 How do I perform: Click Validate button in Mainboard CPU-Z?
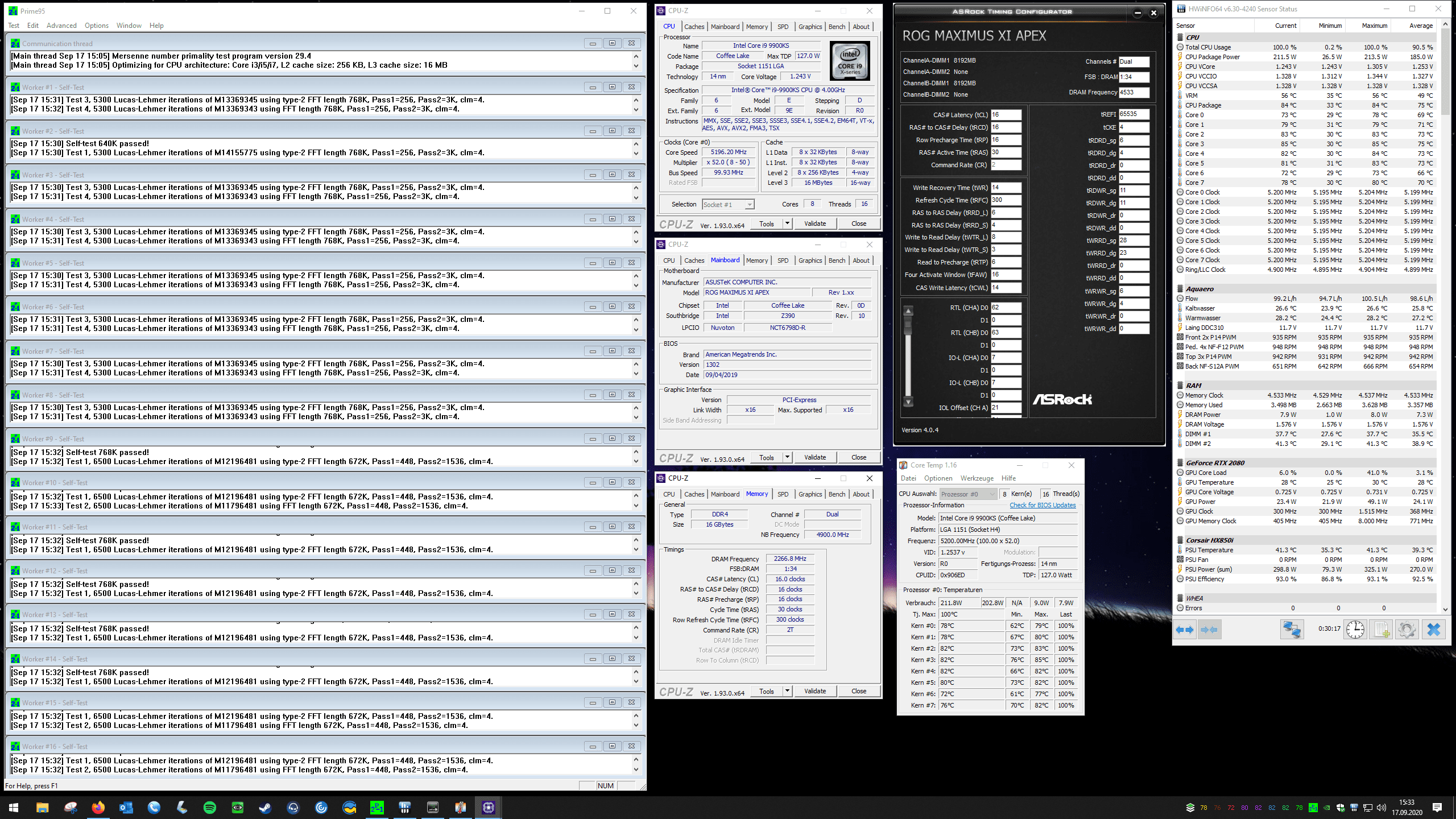click(814, 457)
